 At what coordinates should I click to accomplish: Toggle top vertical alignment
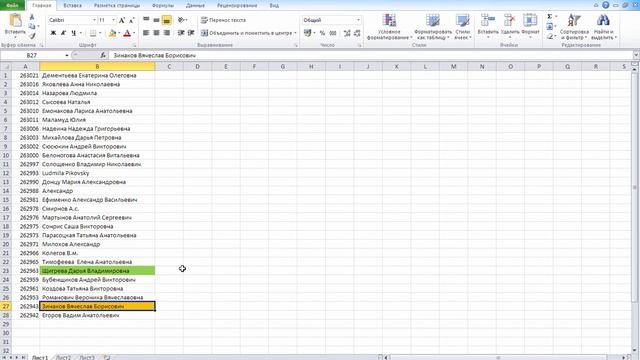[x=146, y=20]
